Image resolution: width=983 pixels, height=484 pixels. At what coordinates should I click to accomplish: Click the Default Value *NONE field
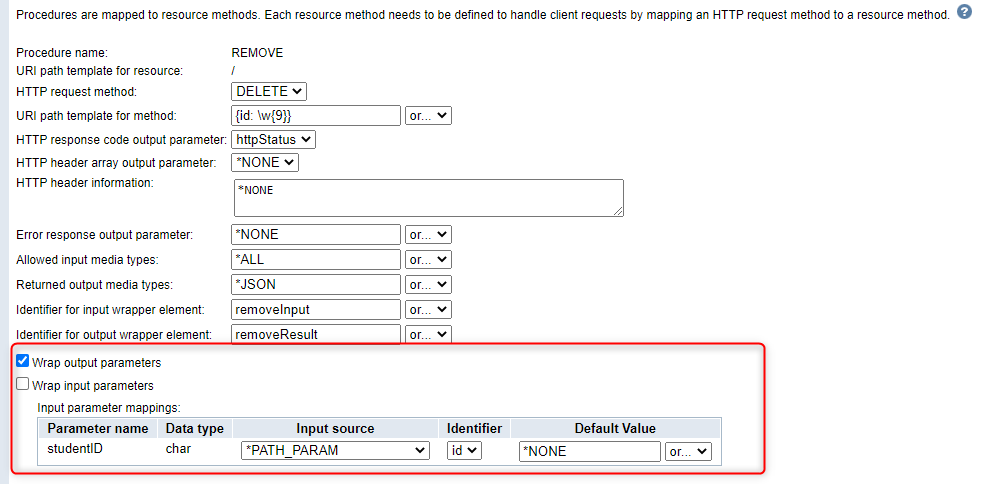pyautogui.click(x=589, y=452)
